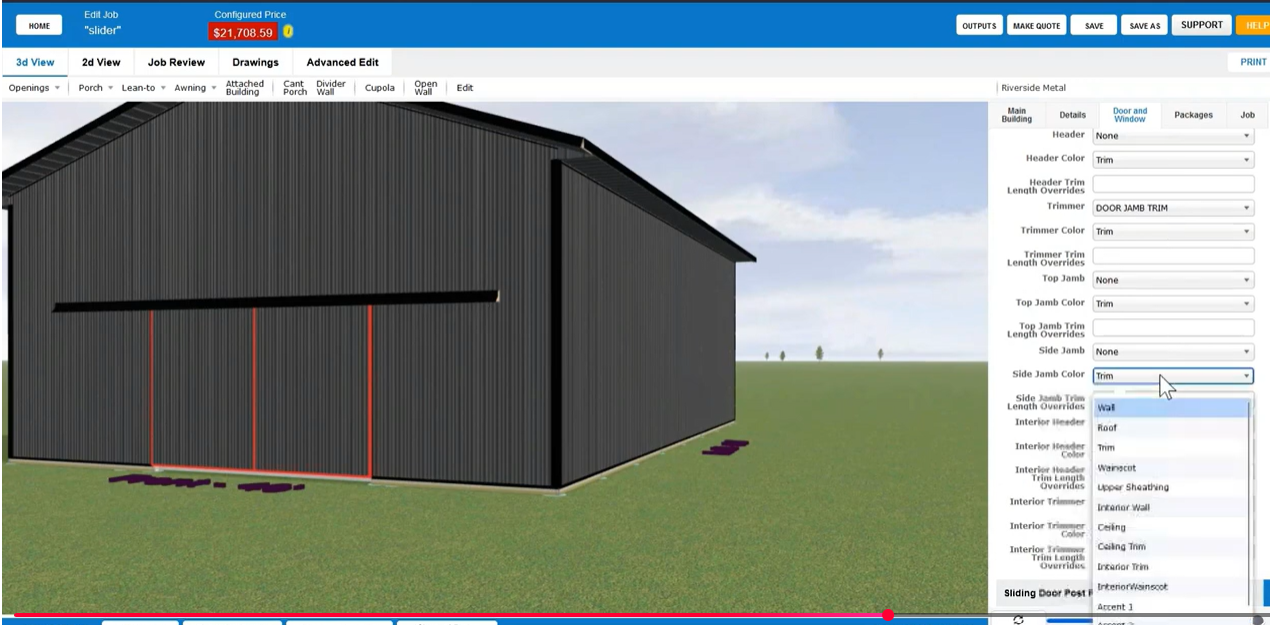Screen dimensions: 1270x625
Task: Click the refresh icon at the bottom
Action: [x=1018, y=619]
